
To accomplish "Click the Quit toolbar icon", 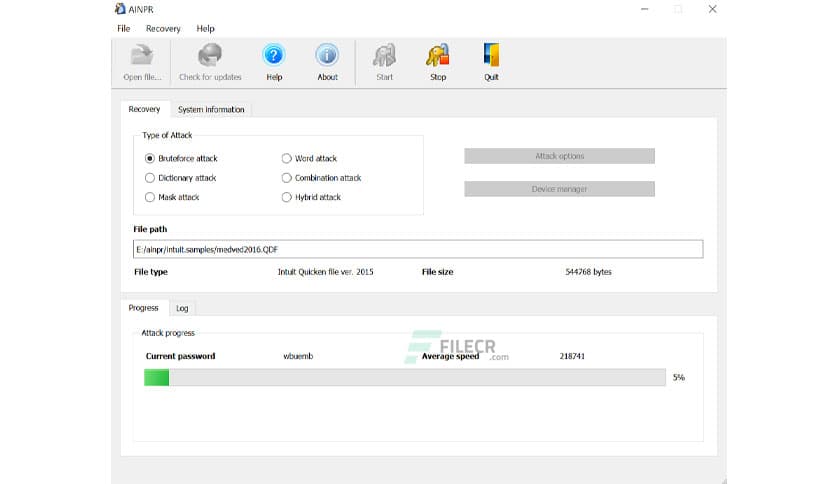I will [x=491, y=55].
